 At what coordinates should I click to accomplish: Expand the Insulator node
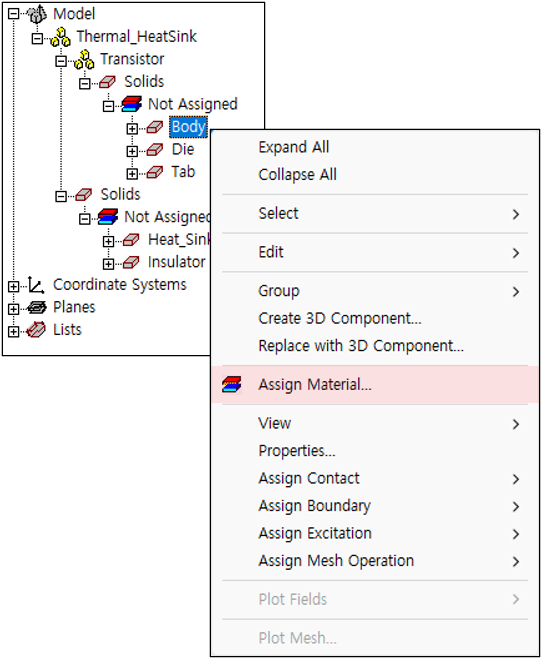[x=108, y=264]
